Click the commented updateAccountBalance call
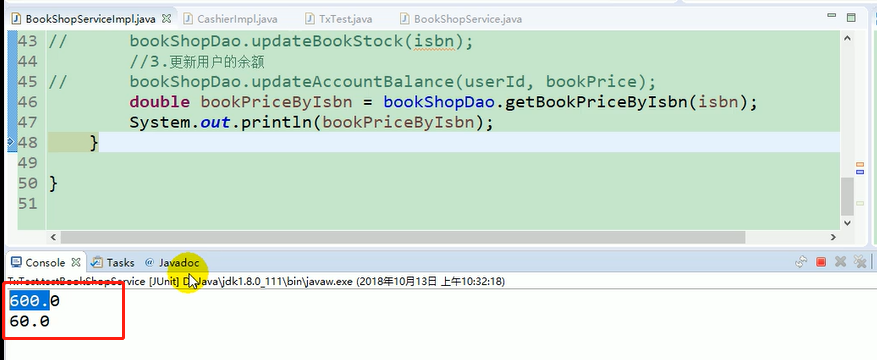 point(392,82)
